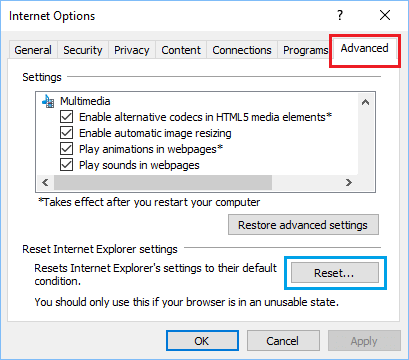409x360 pixels.
Task: Click the greyed-out Apply button
Action: [364, 341]
